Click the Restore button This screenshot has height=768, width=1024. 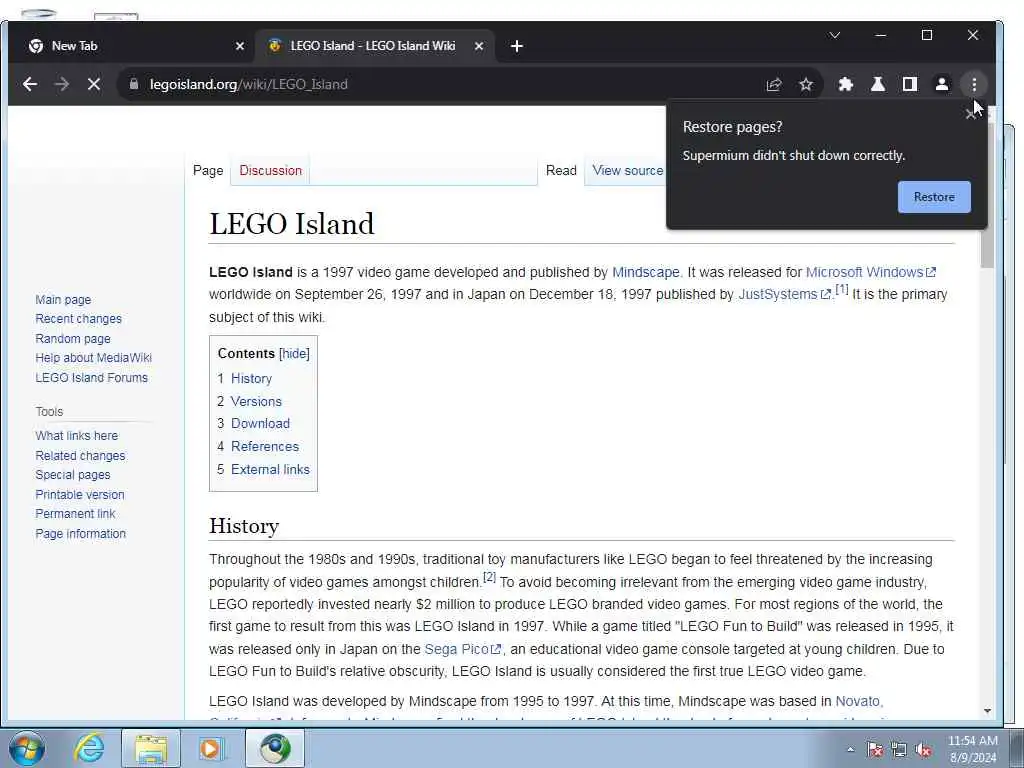tap(934, 197)
